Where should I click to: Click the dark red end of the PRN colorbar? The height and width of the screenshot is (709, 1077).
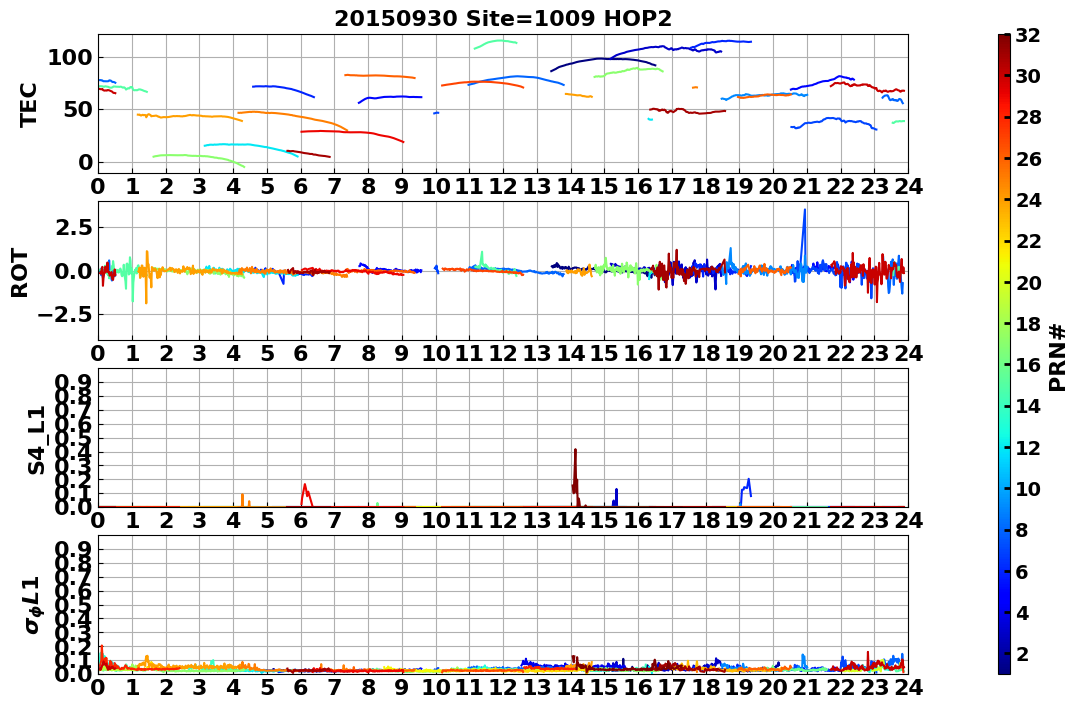pyautogui.click(x=1004, y=43)
